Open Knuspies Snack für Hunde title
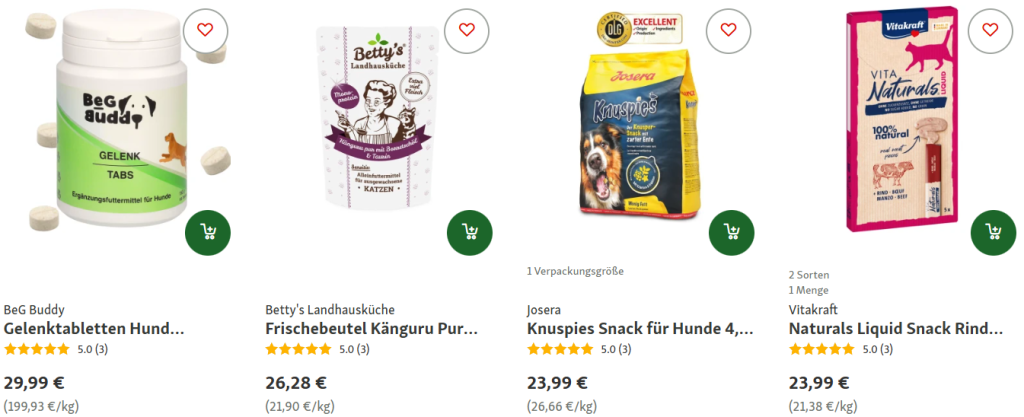Screen dimensions: 1024x417 [640, 329]
